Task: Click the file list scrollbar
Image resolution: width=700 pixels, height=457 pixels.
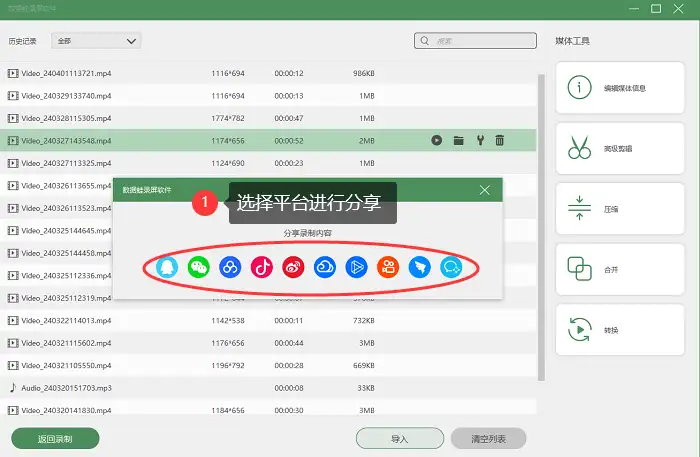Action: pyautogui.click(x=541, y=228)
